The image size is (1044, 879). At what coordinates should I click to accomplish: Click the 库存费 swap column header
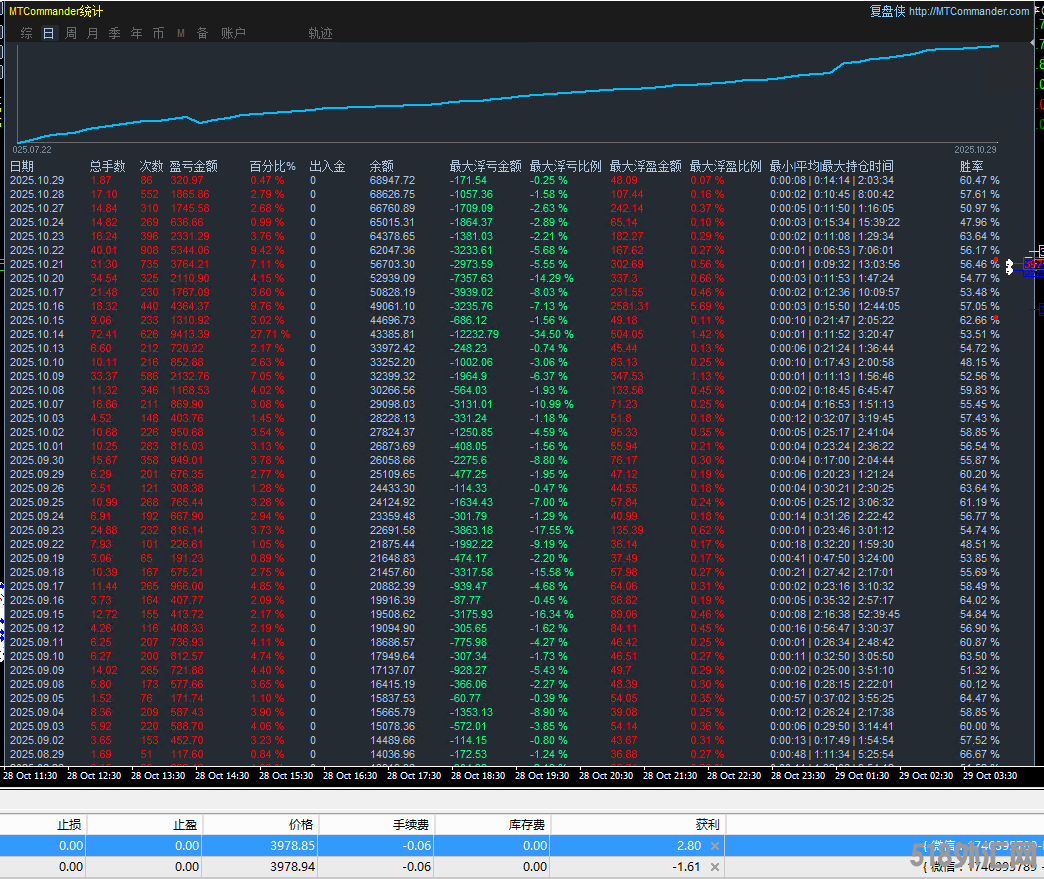(527, 825)
